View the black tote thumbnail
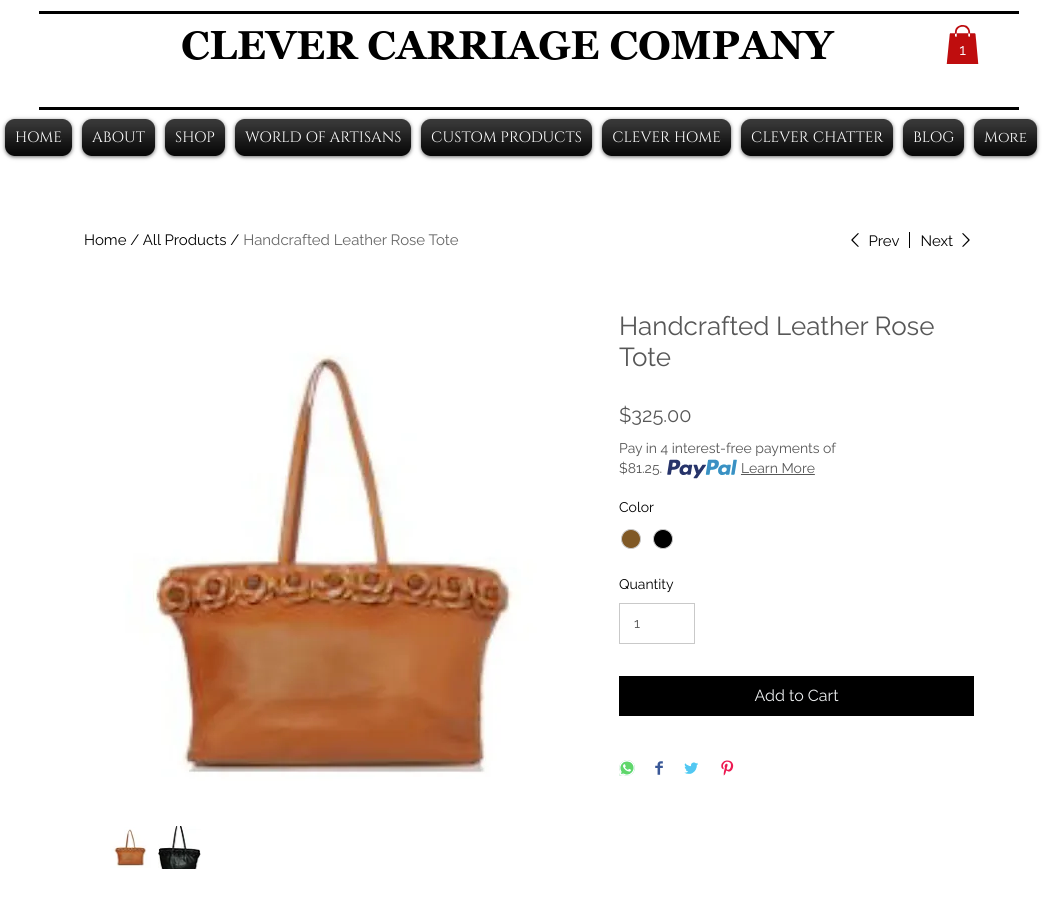This screenshot has width=1042, height=901. [x=179, y=847]
